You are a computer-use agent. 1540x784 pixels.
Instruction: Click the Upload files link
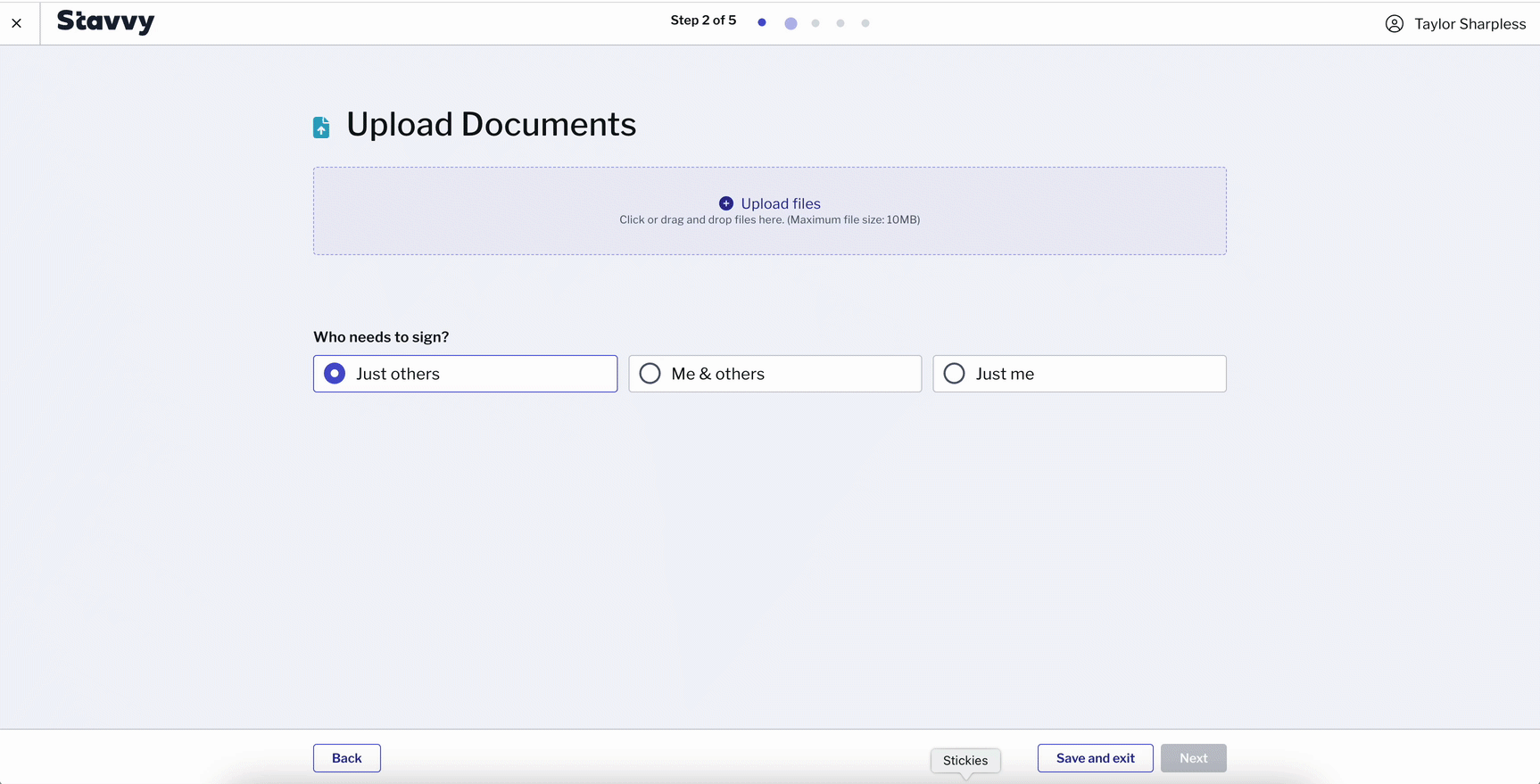(x=781, y=203)
